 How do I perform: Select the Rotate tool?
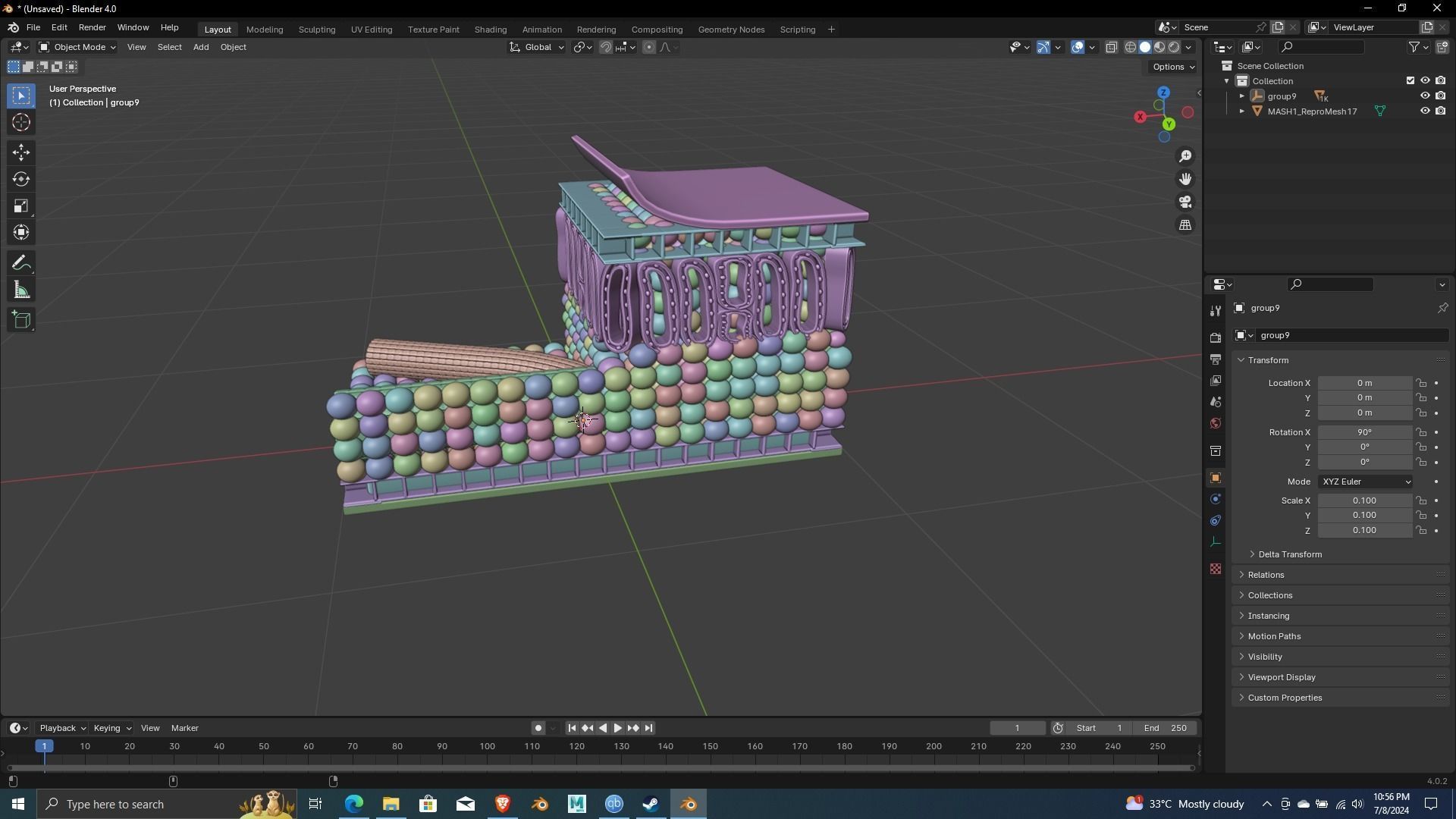click(21, 180)
